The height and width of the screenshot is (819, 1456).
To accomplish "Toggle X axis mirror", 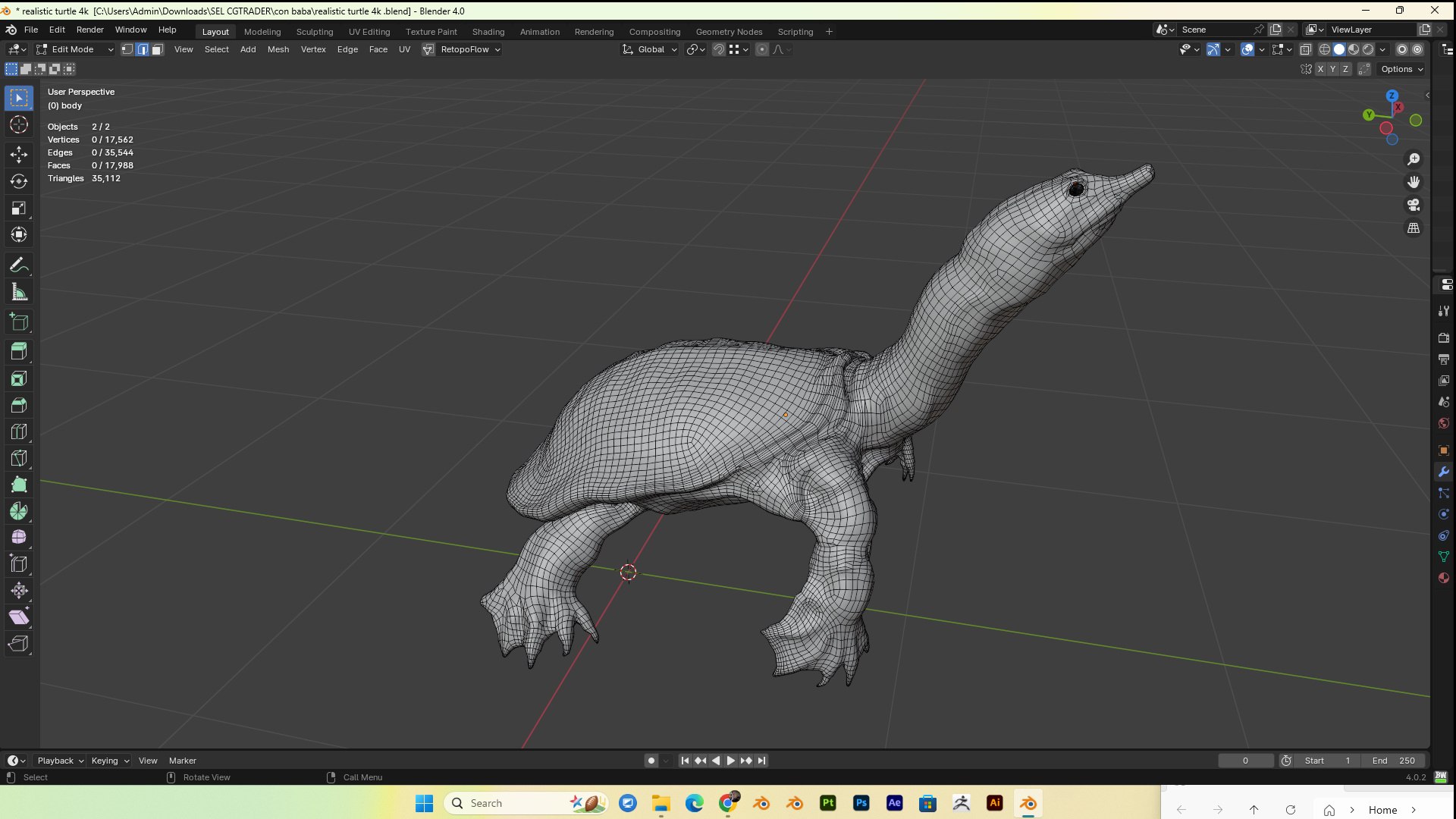I will click(1320, 69).
